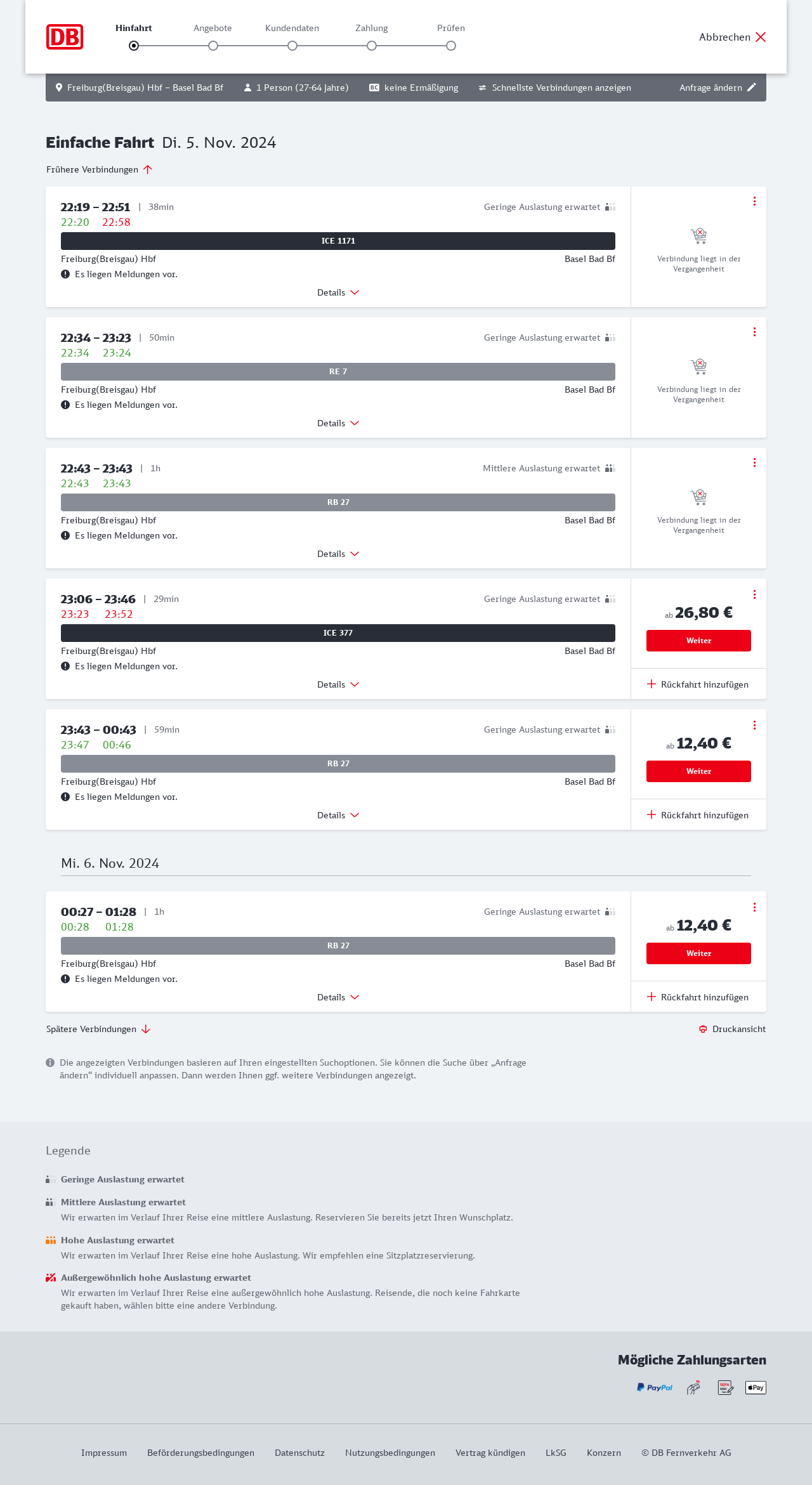Screen dimensions: 812x1485
Task: Select the Kundendaten step circle
Action: pyautogui.click(x=292, y=46)
